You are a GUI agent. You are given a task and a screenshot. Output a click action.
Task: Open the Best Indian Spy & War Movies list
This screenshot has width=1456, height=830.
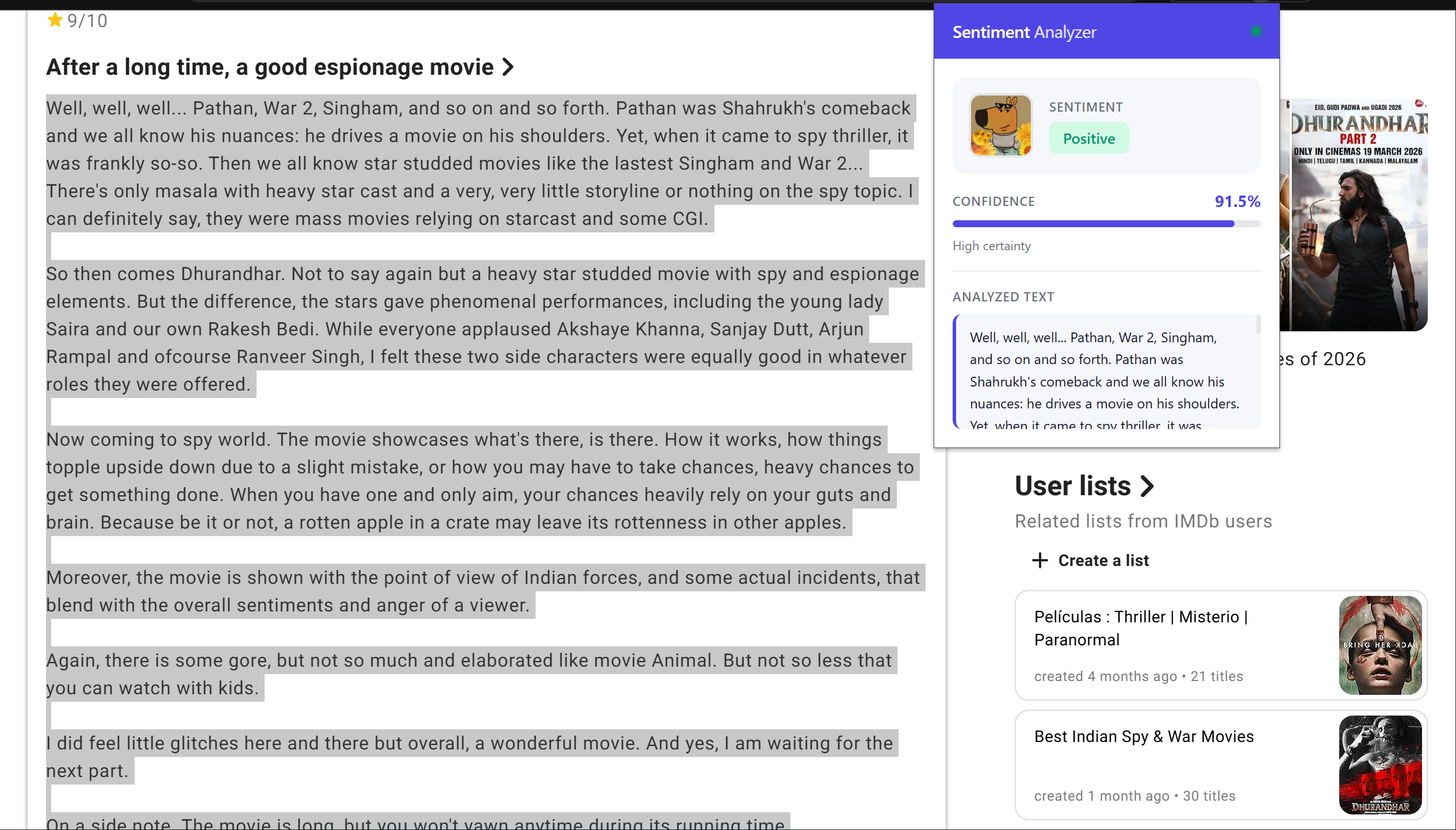pyautogui.click(x=1144, y=736)
